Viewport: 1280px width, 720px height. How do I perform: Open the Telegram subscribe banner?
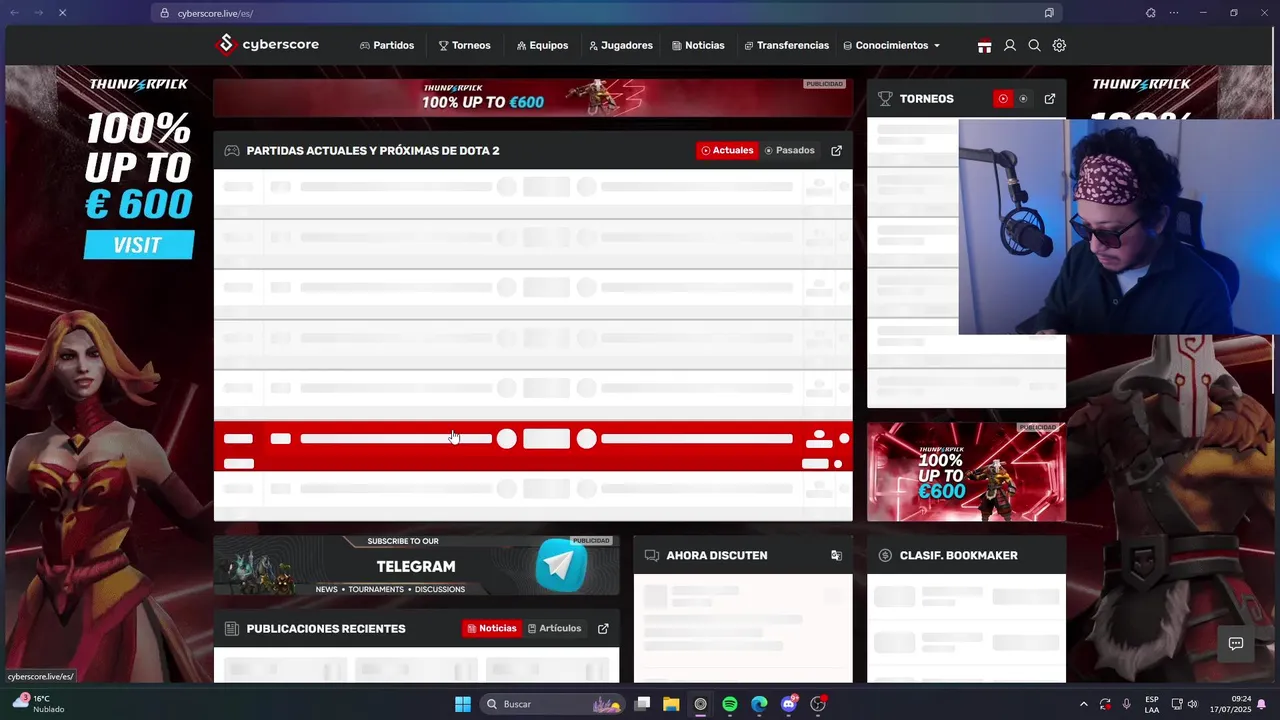(x=416, y=566)
